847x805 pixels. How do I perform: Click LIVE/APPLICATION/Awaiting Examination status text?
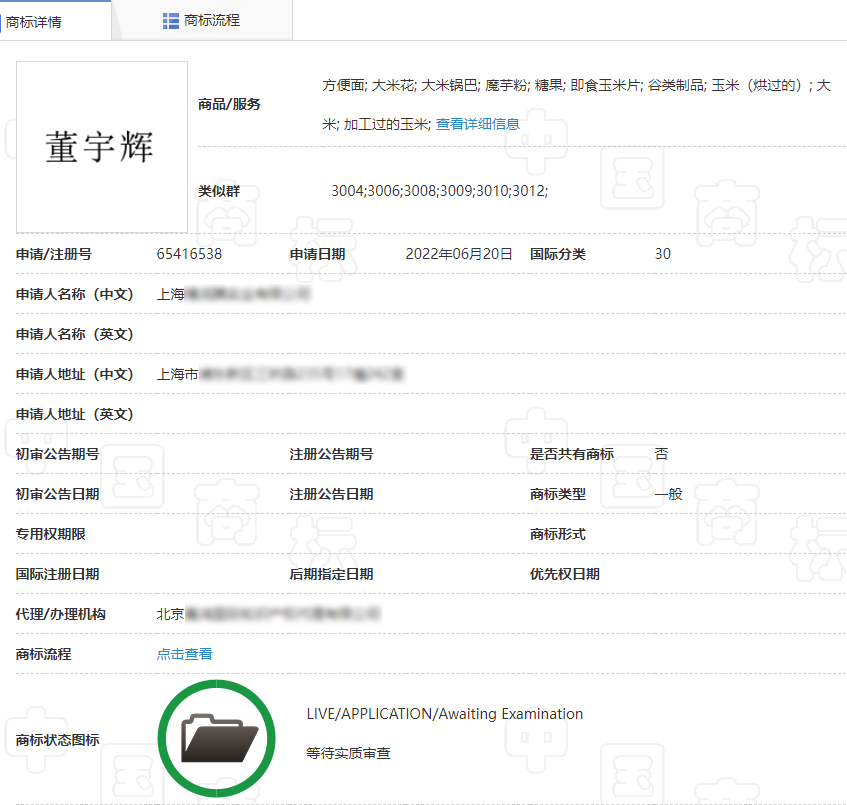(x=445, y=714)
